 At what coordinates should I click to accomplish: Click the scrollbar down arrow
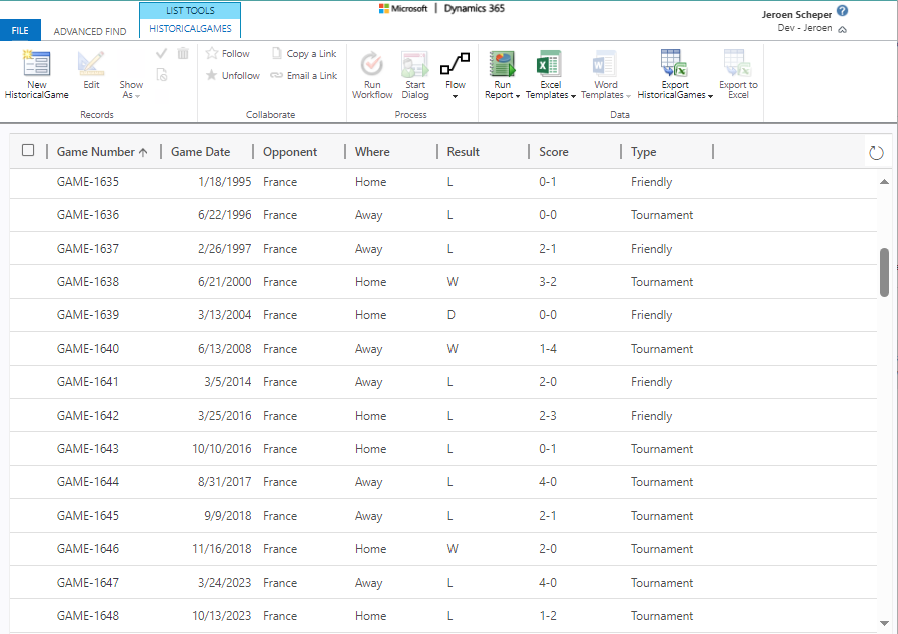point(884,623)
